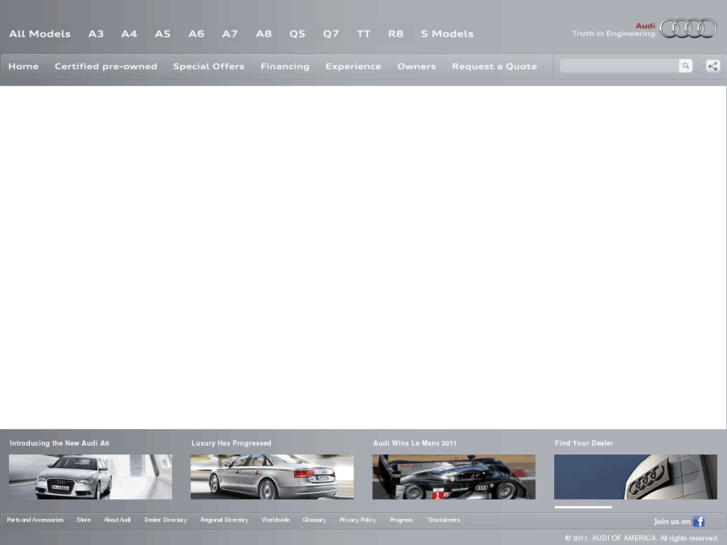This screenshot has width=727, height=545.
Task: Open All Models menu
Action: click(40, 34)
